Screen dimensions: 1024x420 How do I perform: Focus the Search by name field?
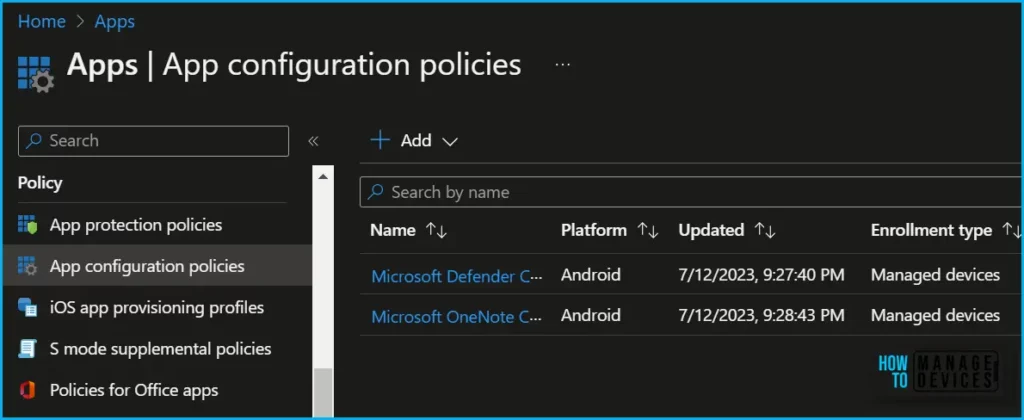[x=691, y=192]
